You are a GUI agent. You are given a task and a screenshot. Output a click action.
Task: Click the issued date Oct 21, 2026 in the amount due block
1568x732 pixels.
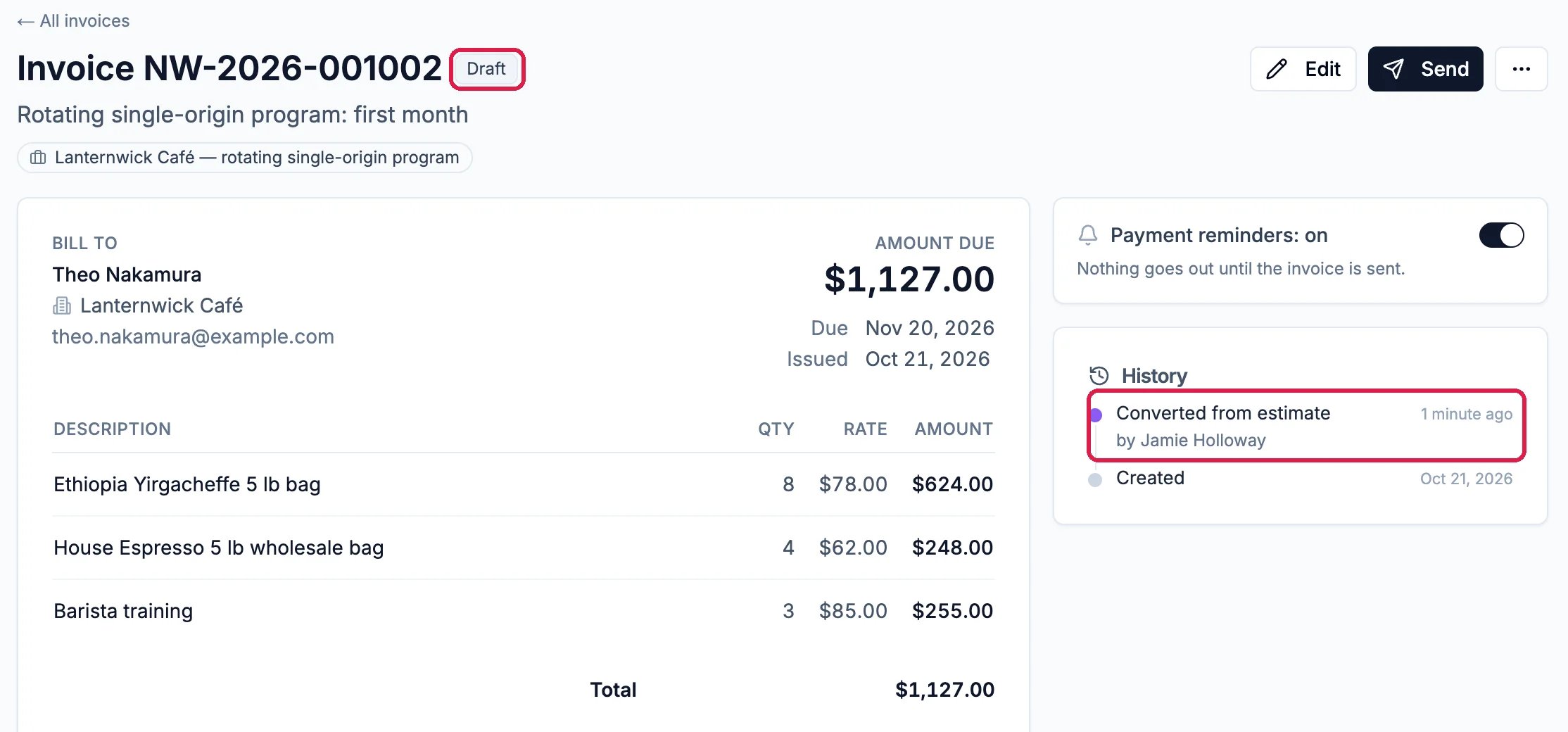[928, 359]
